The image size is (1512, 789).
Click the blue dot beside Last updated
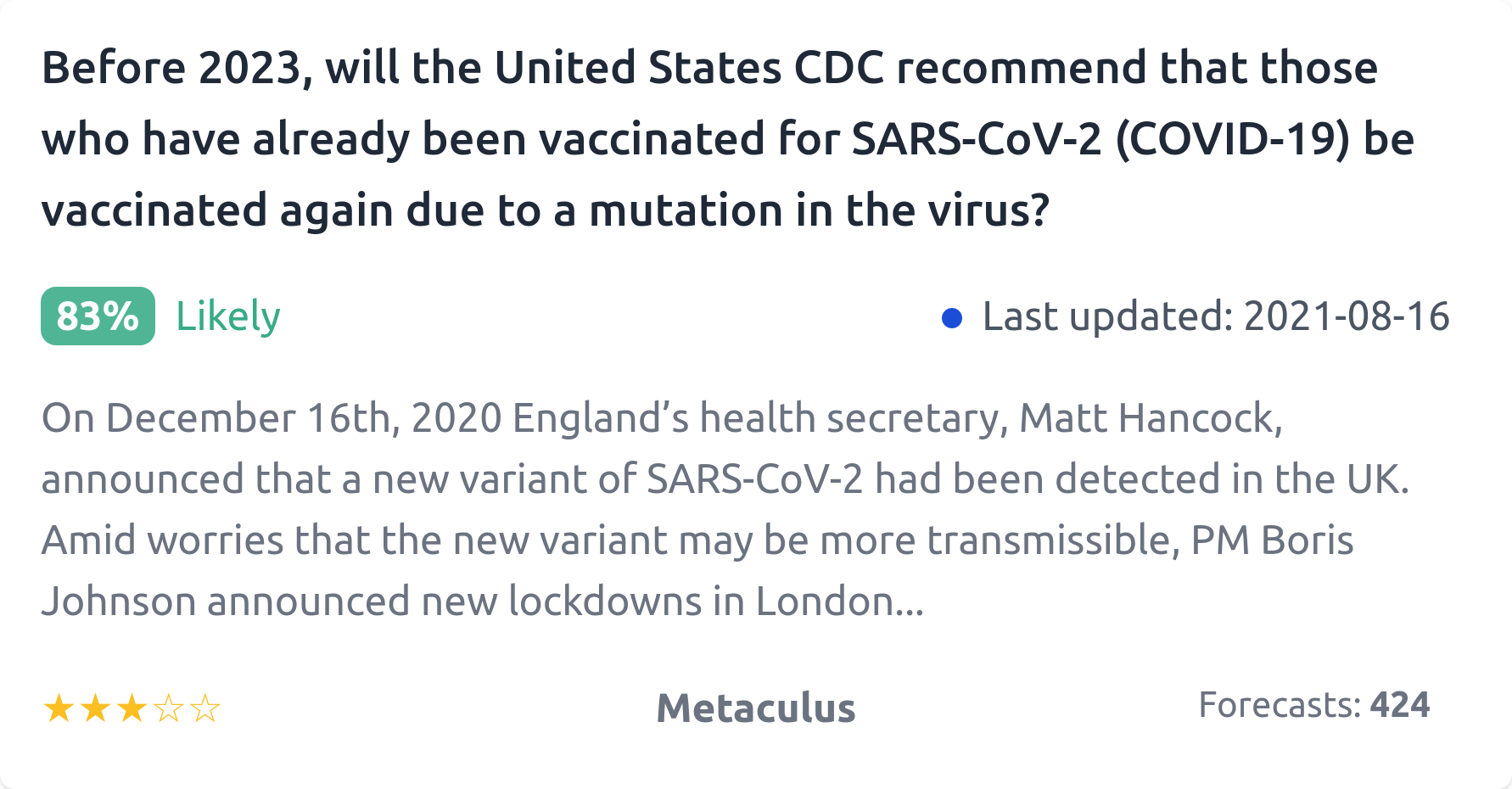point(952,318)
